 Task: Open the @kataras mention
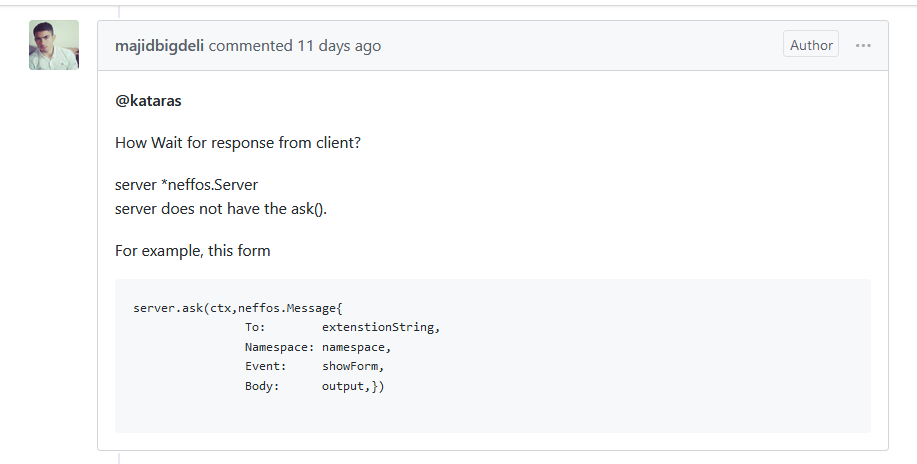pyautogui.click(x=148, y=101)
